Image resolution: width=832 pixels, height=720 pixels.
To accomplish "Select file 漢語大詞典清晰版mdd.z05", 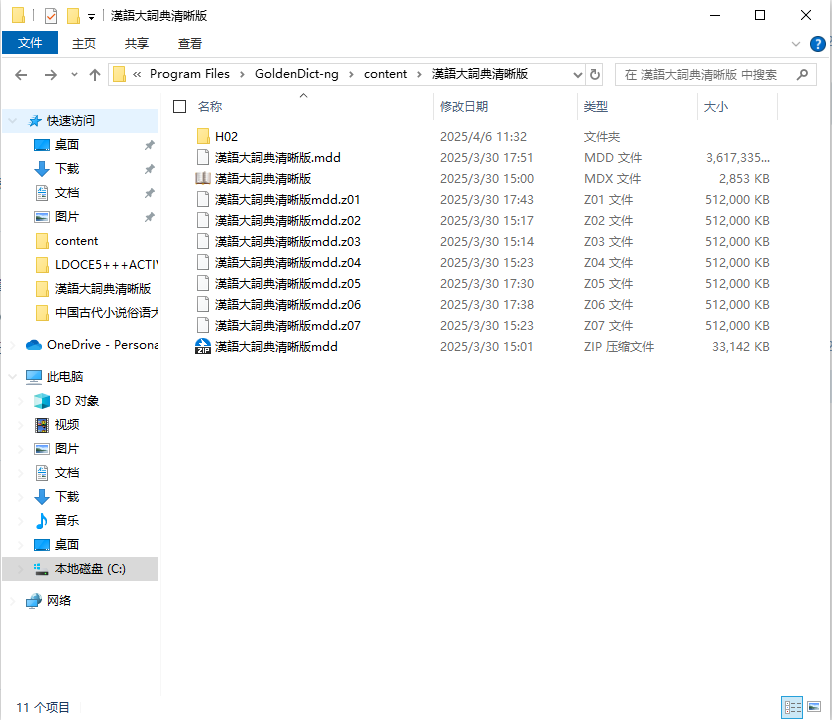I will (288, 283).
